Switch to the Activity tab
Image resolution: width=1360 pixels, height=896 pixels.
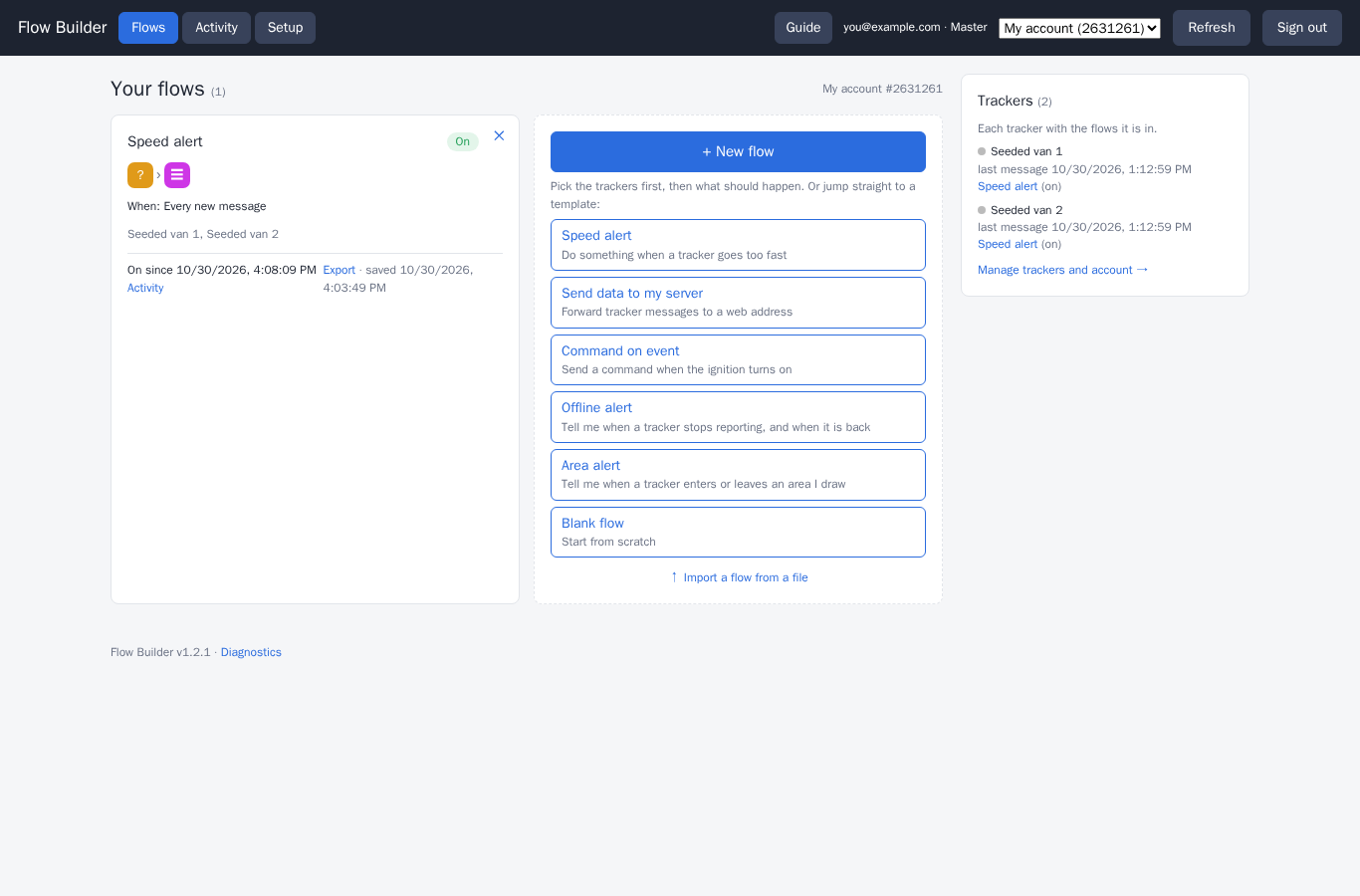216,28
